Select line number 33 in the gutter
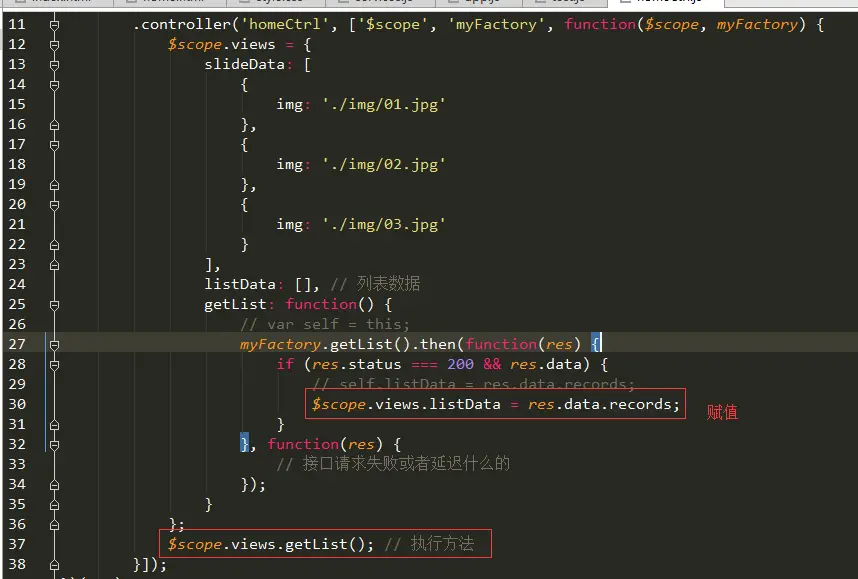Image resolution: width=858 pixels, height=579 pixels. (x=17, y=465)
